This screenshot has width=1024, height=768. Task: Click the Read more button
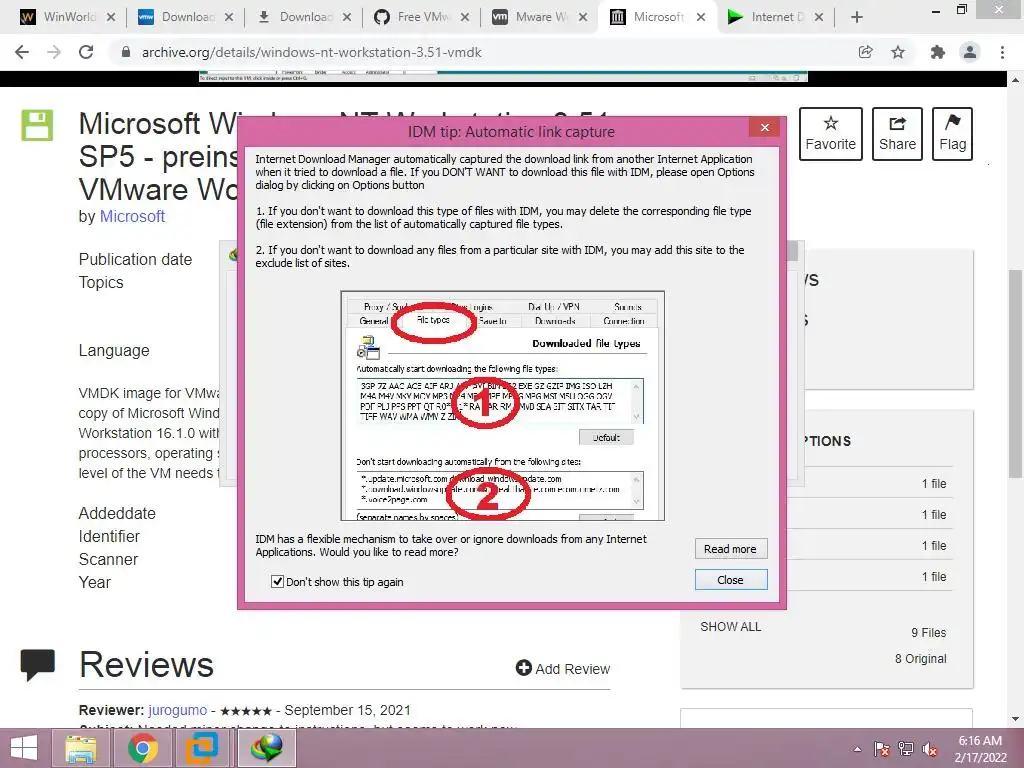pos(730,549)
